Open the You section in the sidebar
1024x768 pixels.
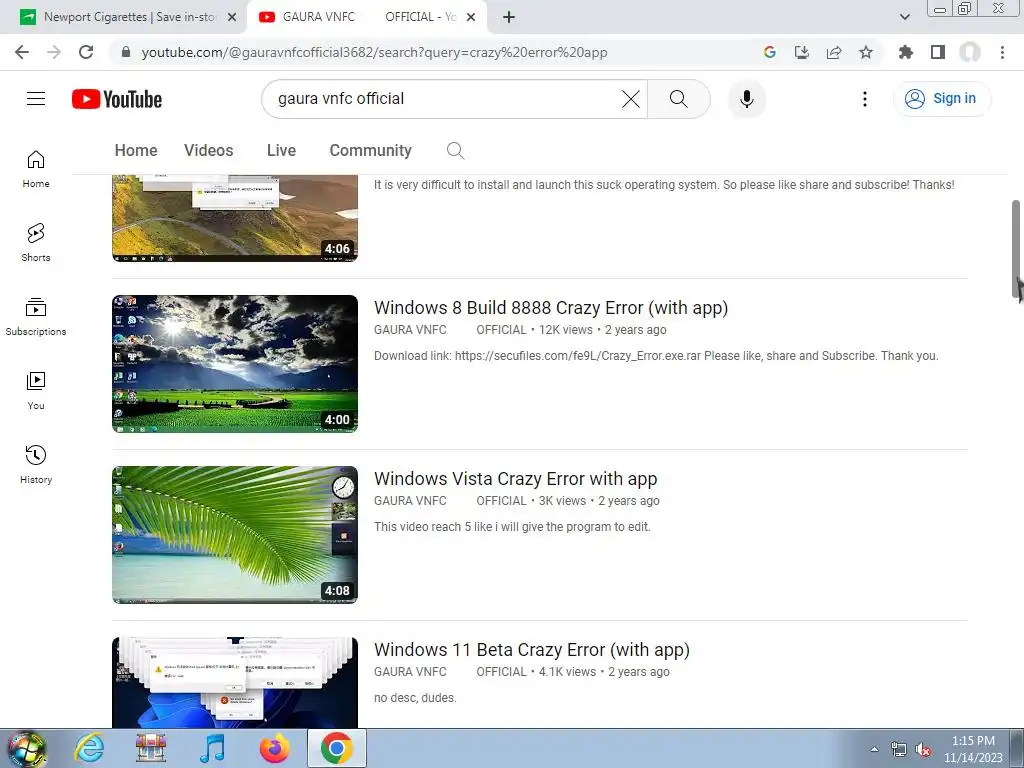click(x=36, y=391)
